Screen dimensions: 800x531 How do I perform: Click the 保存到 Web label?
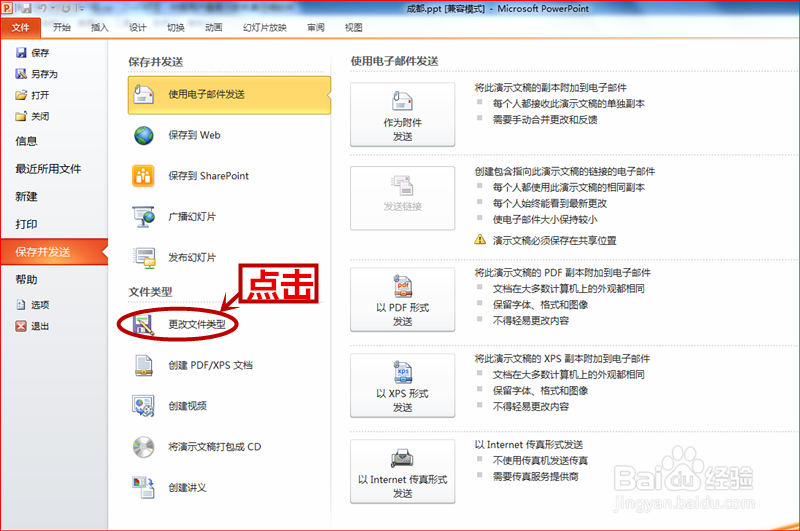click(194, 135)
